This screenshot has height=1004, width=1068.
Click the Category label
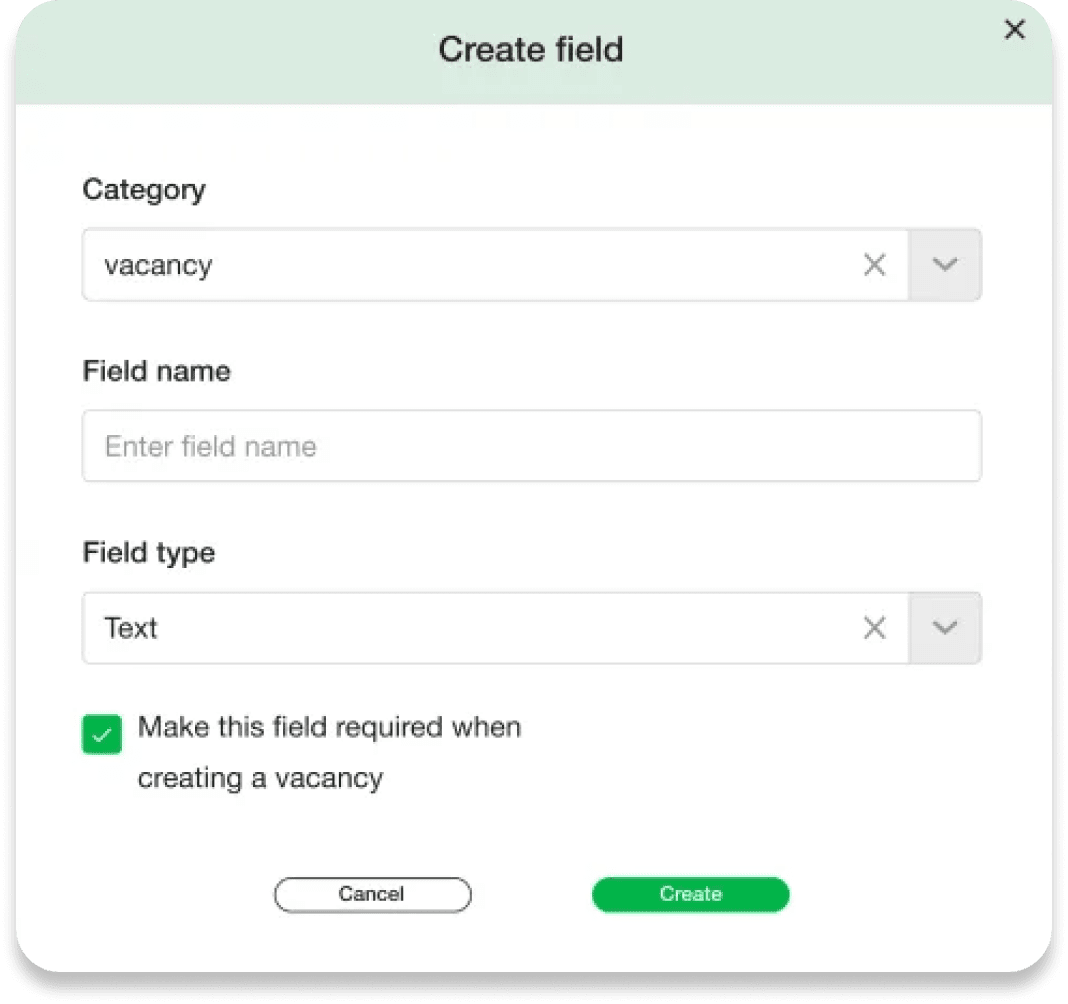click(144, 189)
